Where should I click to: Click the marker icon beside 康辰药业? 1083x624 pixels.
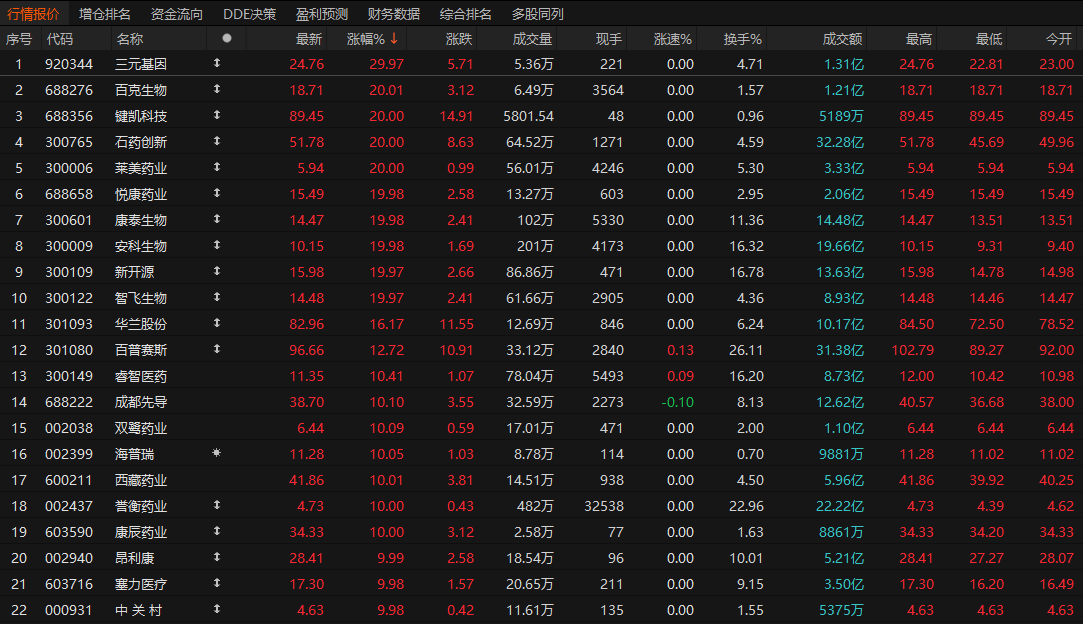217,531
